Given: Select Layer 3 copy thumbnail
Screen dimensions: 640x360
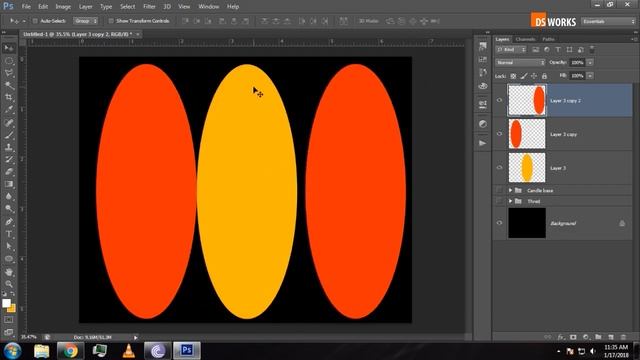Looking at the screenshot, I should [x=527, y=134].
